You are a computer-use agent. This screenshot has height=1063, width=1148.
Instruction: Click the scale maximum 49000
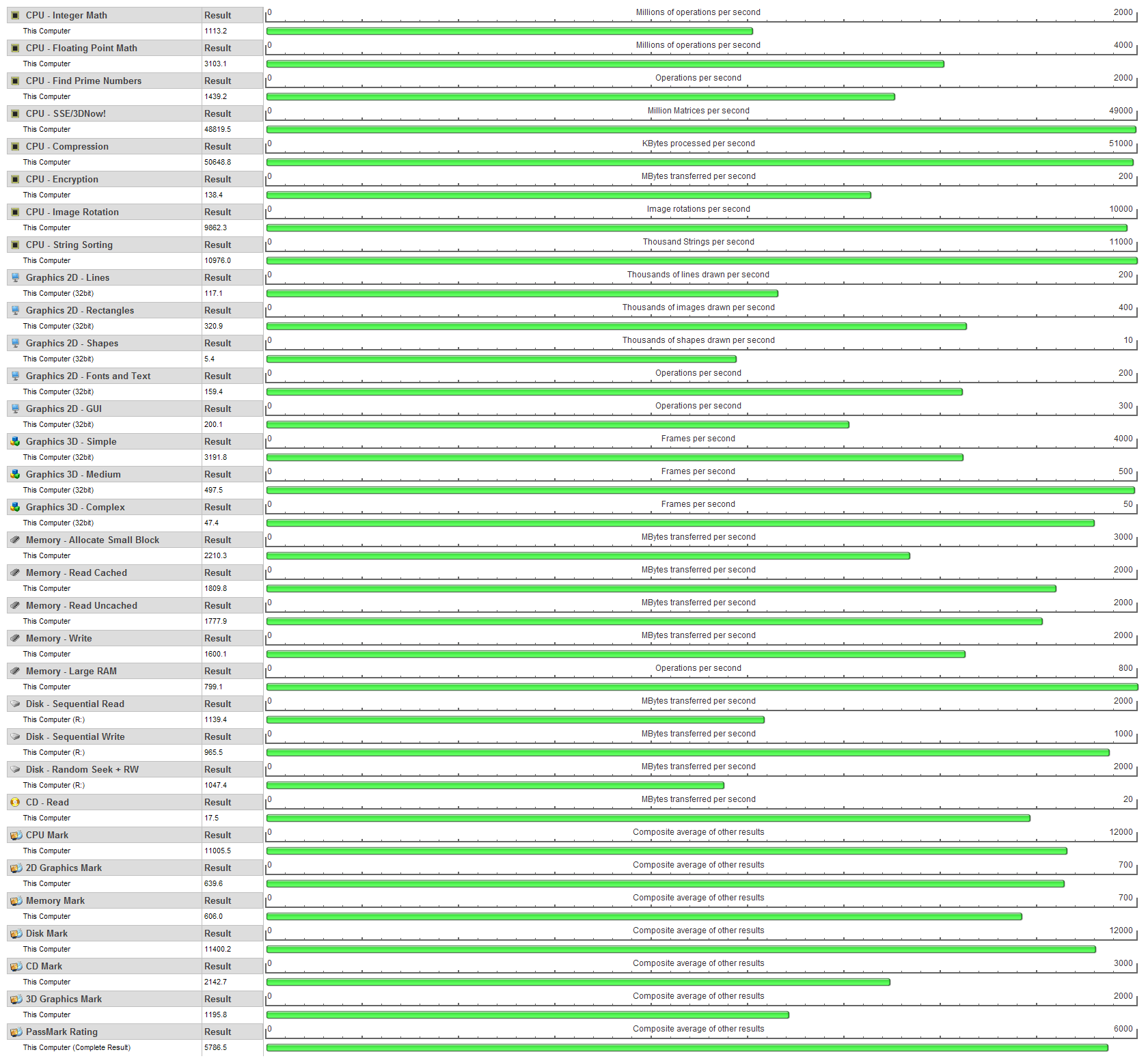tap(1121, 111)
